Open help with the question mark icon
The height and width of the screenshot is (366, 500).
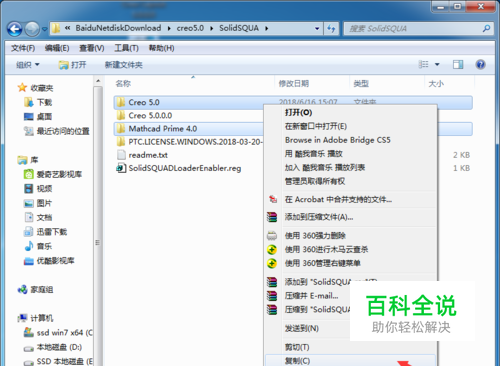click(x=480, y=64)
